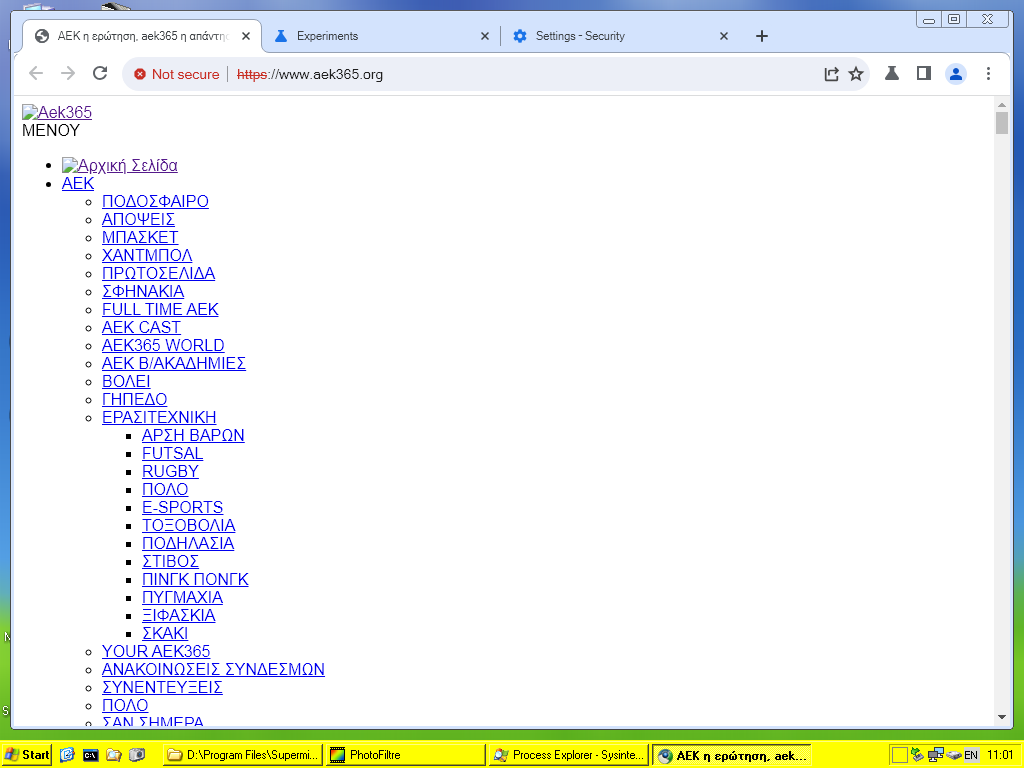Open the ΤΟΞΟΒΟΛΙΑ link
The width and height of the screenshot is (1024, 768).
click(189, 525)
